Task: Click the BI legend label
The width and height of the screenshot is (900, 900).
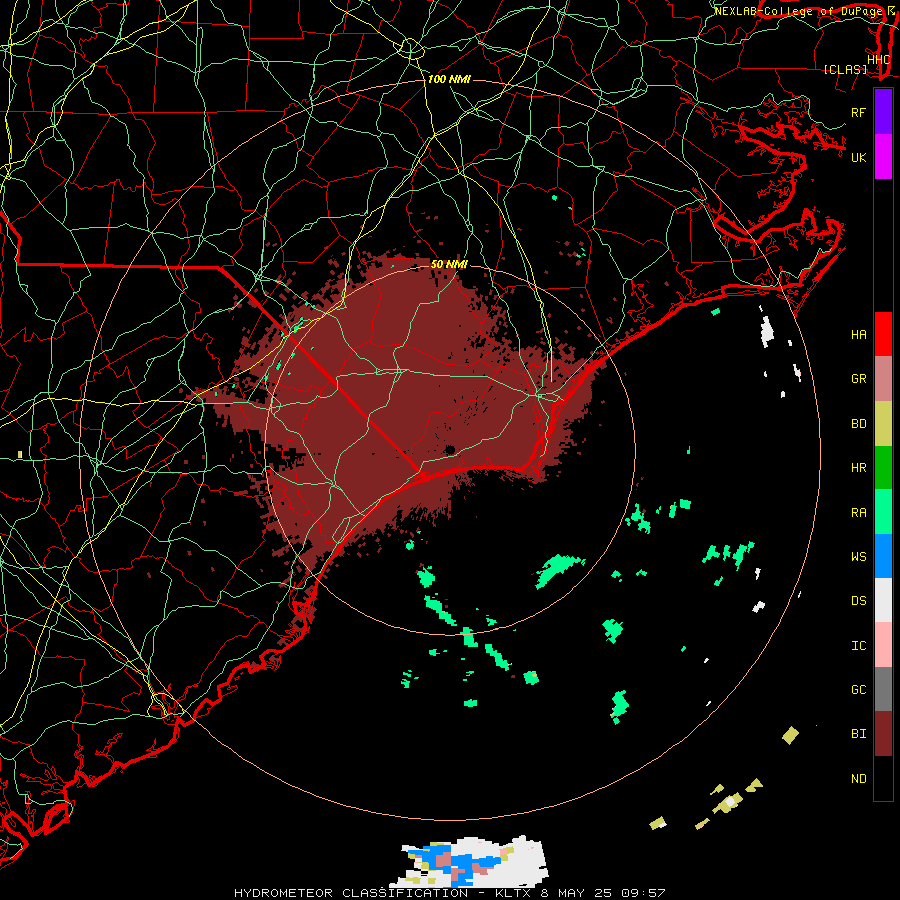Action: 859,734
